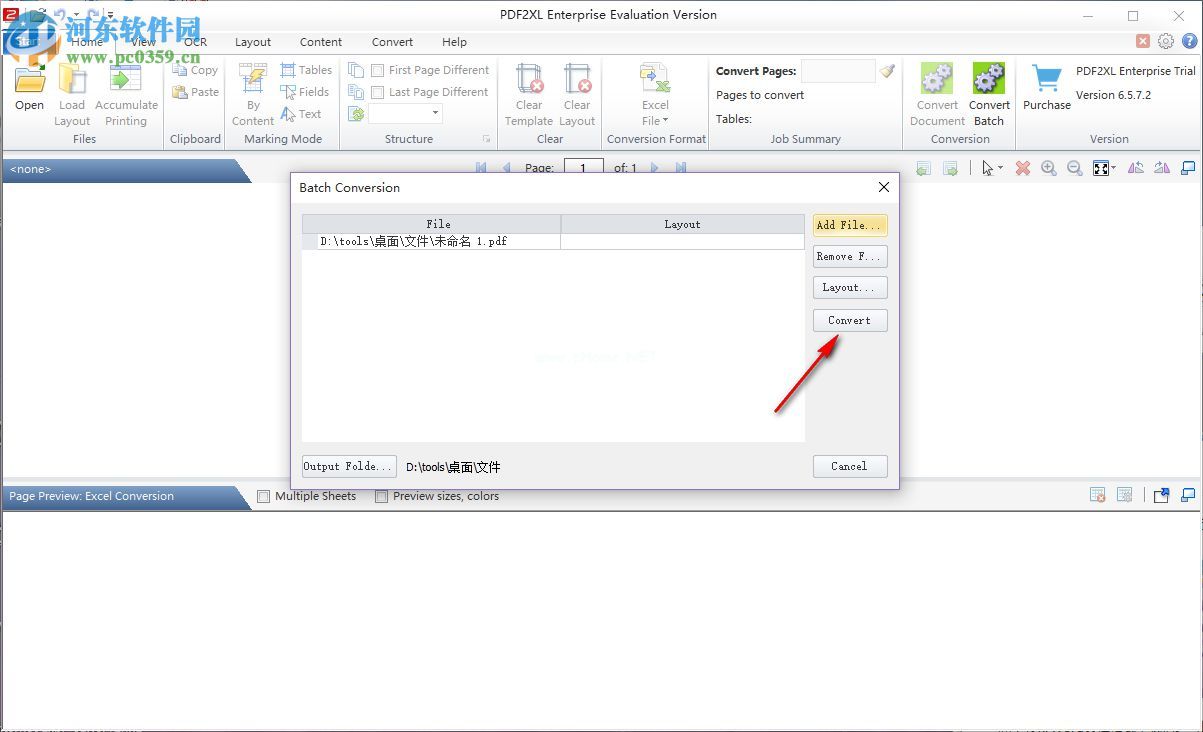Click the Copy clipboard icon
This screenshot has height=732, width=1203.
click(x=180, y=70)
